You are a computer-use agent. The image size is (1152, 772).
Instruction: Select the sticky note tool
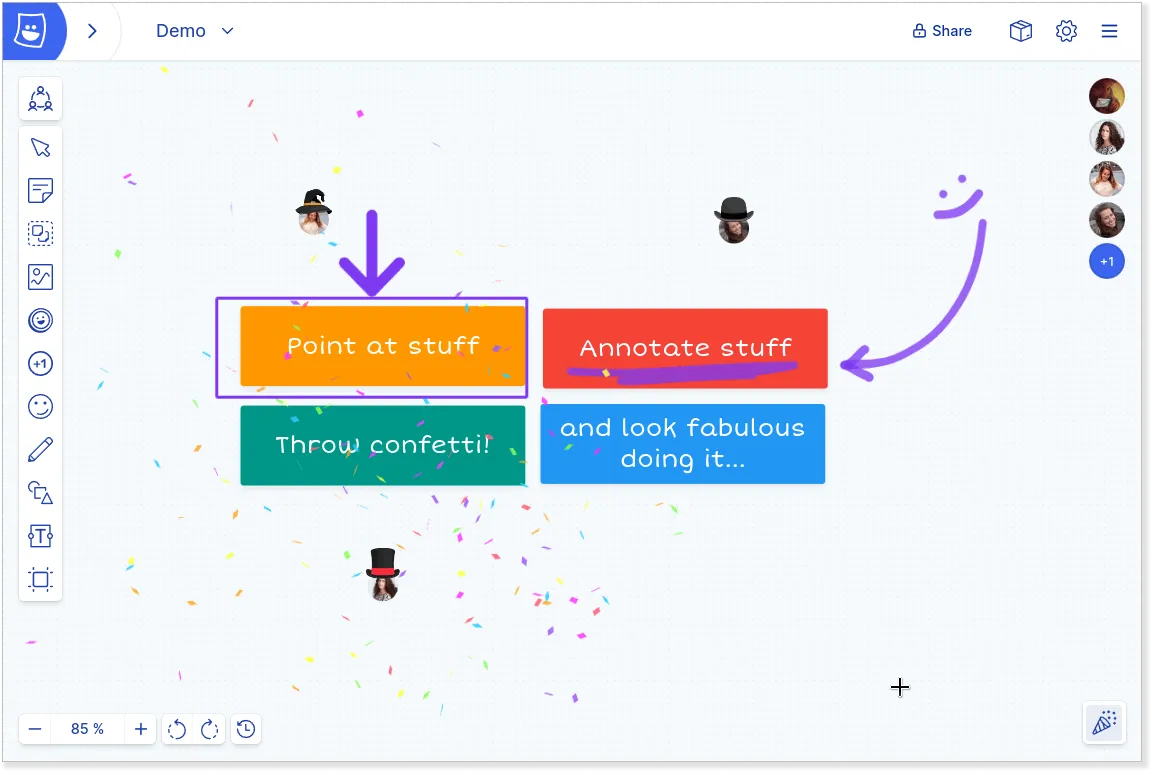[41, 190]
